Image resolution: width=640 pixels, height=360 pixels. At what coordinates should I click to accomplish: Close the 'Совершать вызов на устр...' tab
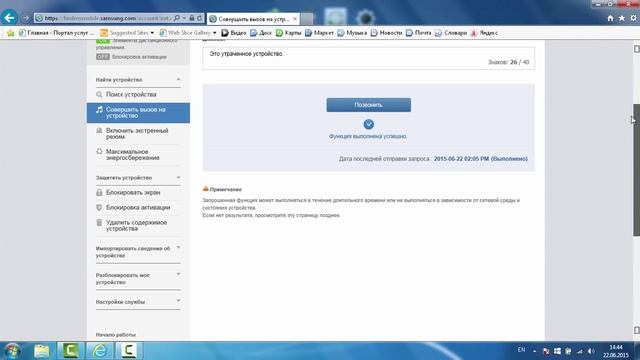click(295, 19)
